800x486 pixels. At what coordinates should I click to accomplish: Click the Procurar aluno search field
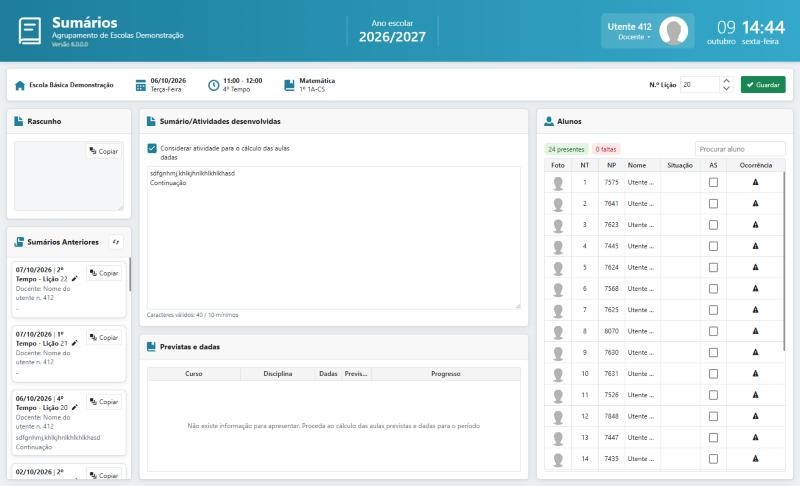[740, 149]
